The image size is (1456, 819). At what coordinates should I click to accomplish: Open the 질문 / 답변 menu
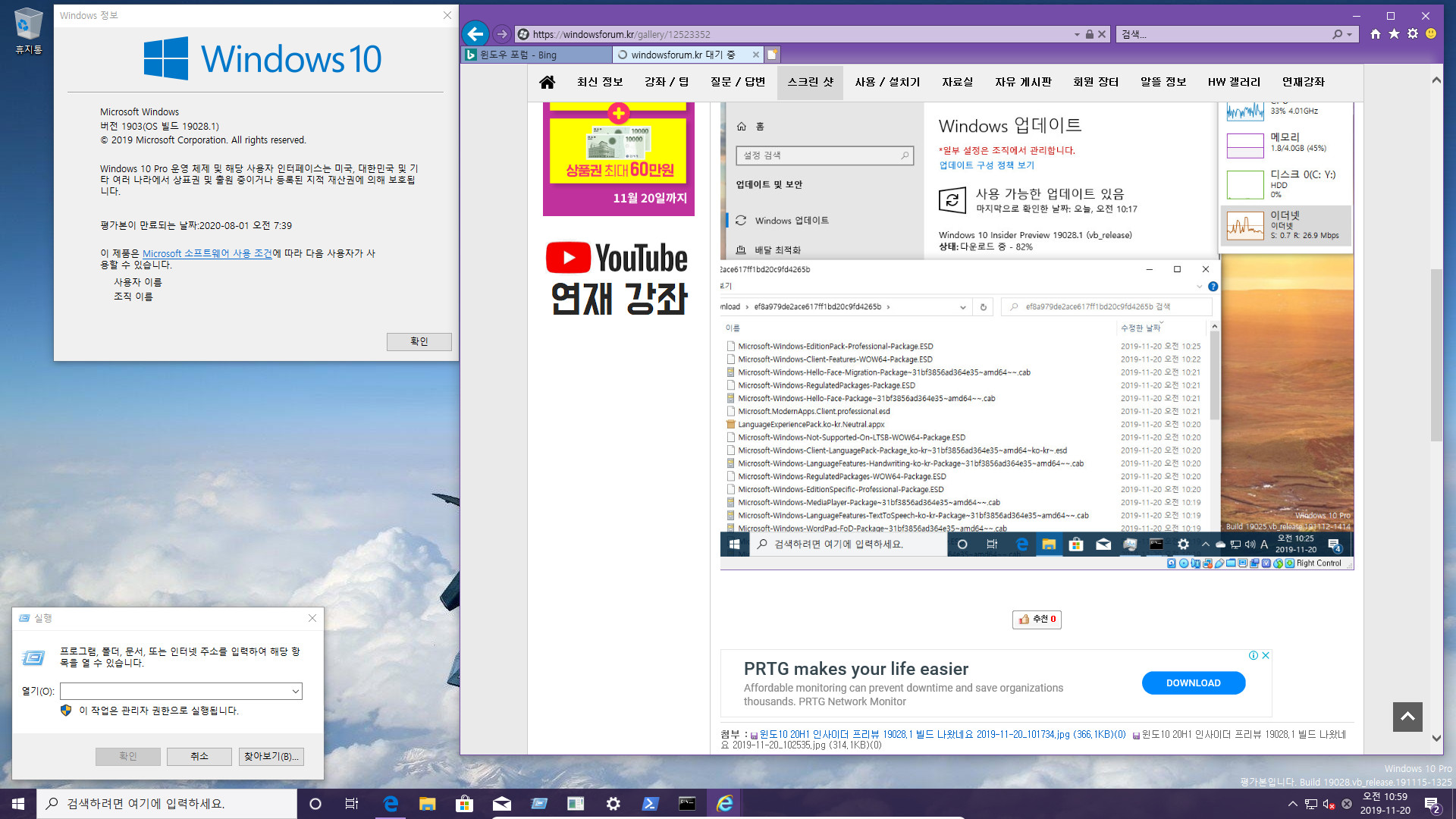point(738,82)
